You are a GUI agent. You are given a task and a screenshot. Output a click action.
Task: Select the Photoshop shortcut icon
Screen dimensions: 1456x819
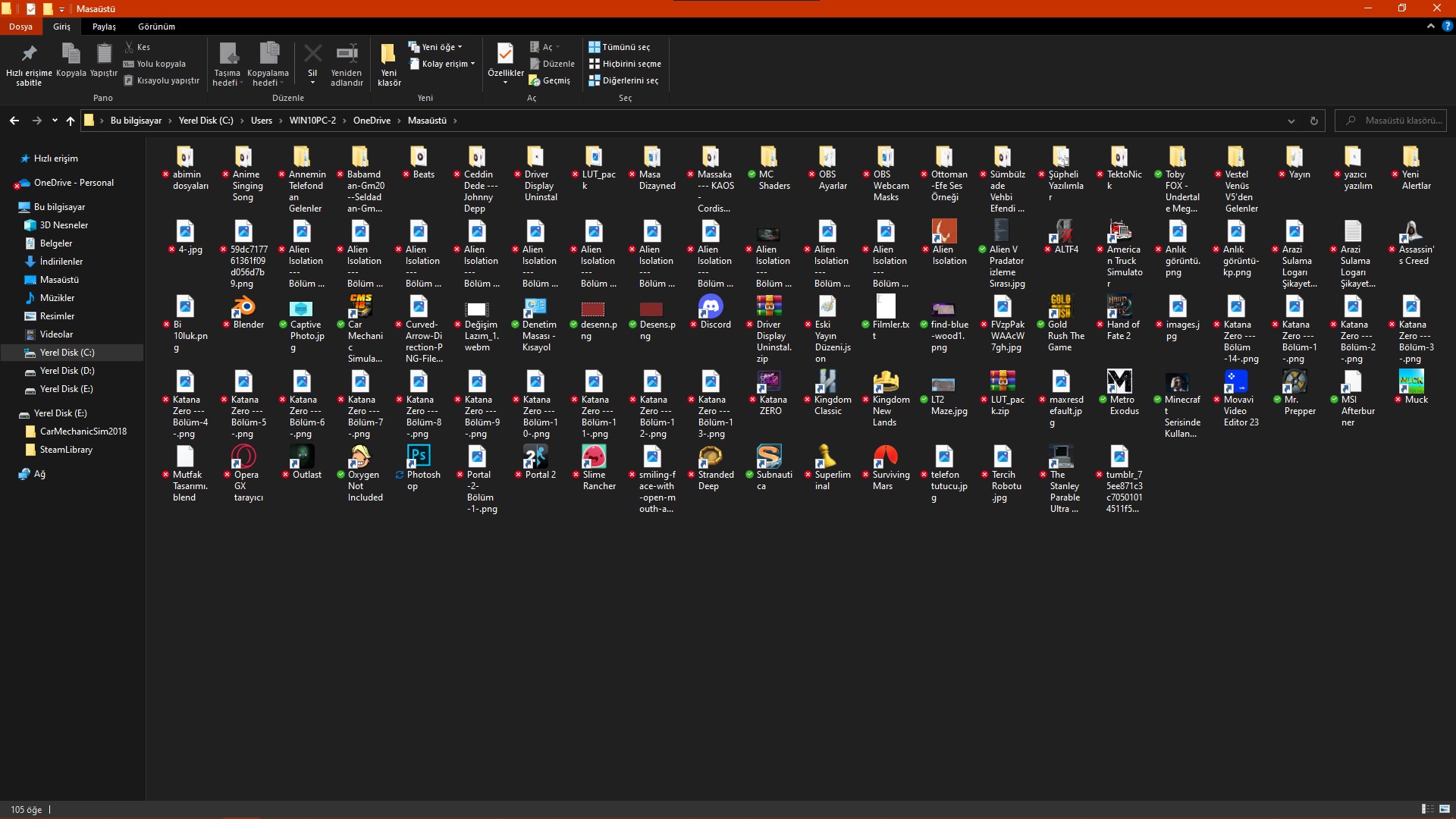tap(419, 457)
